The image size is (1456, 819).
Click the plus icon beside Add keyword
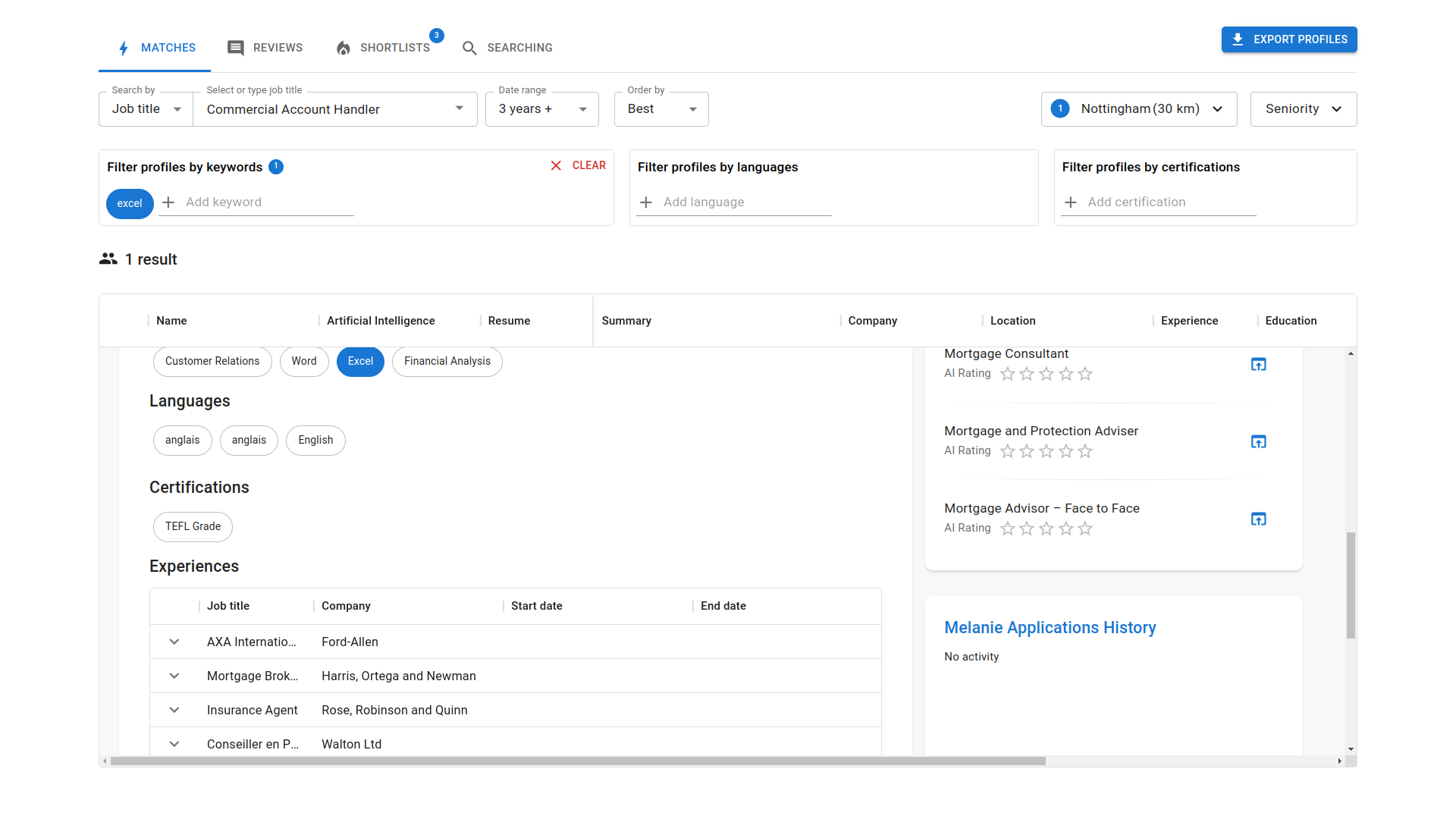[168, 202]
